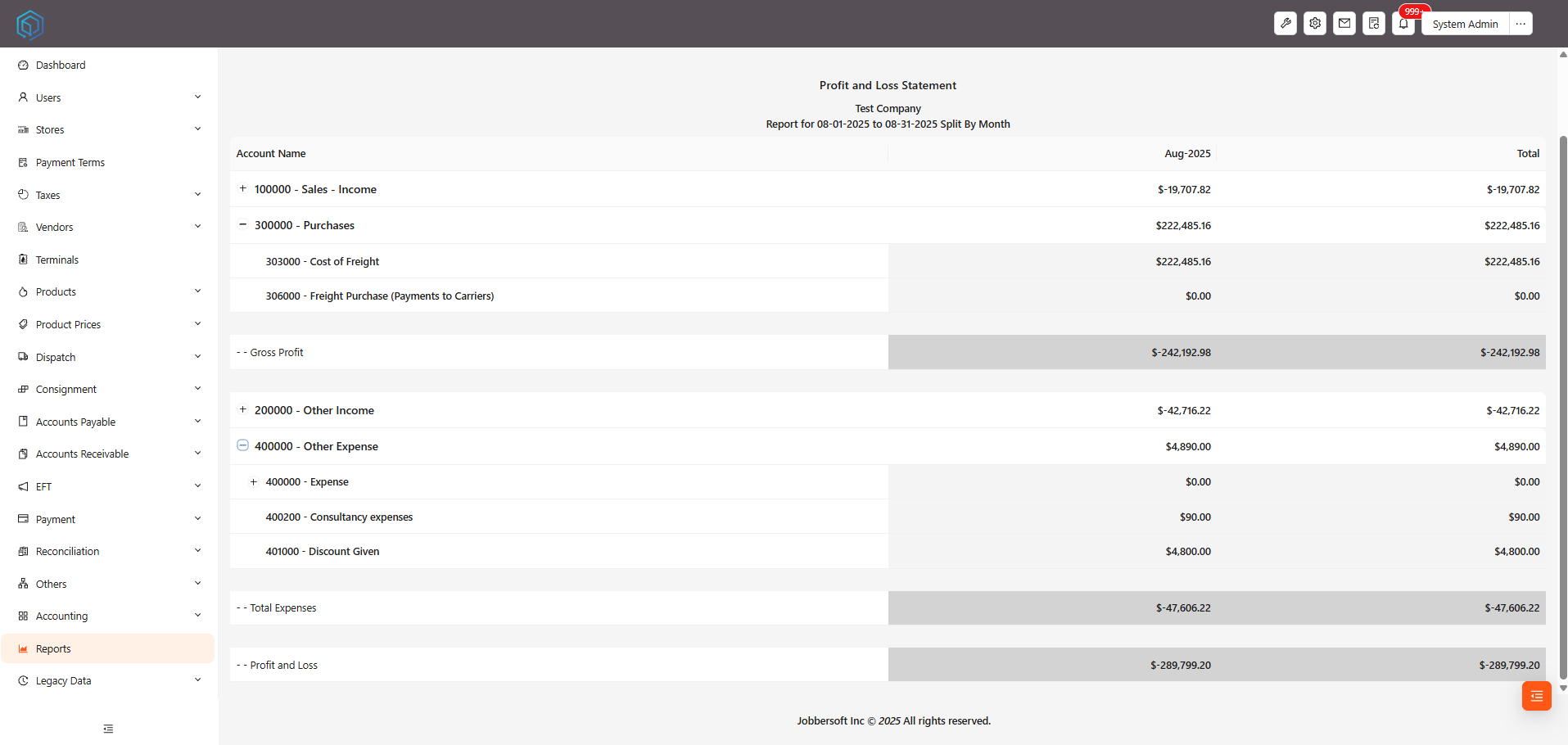1568x745 pixels.
Task: Click the Payment card icon in sidebar
Action: pos(23,519)
